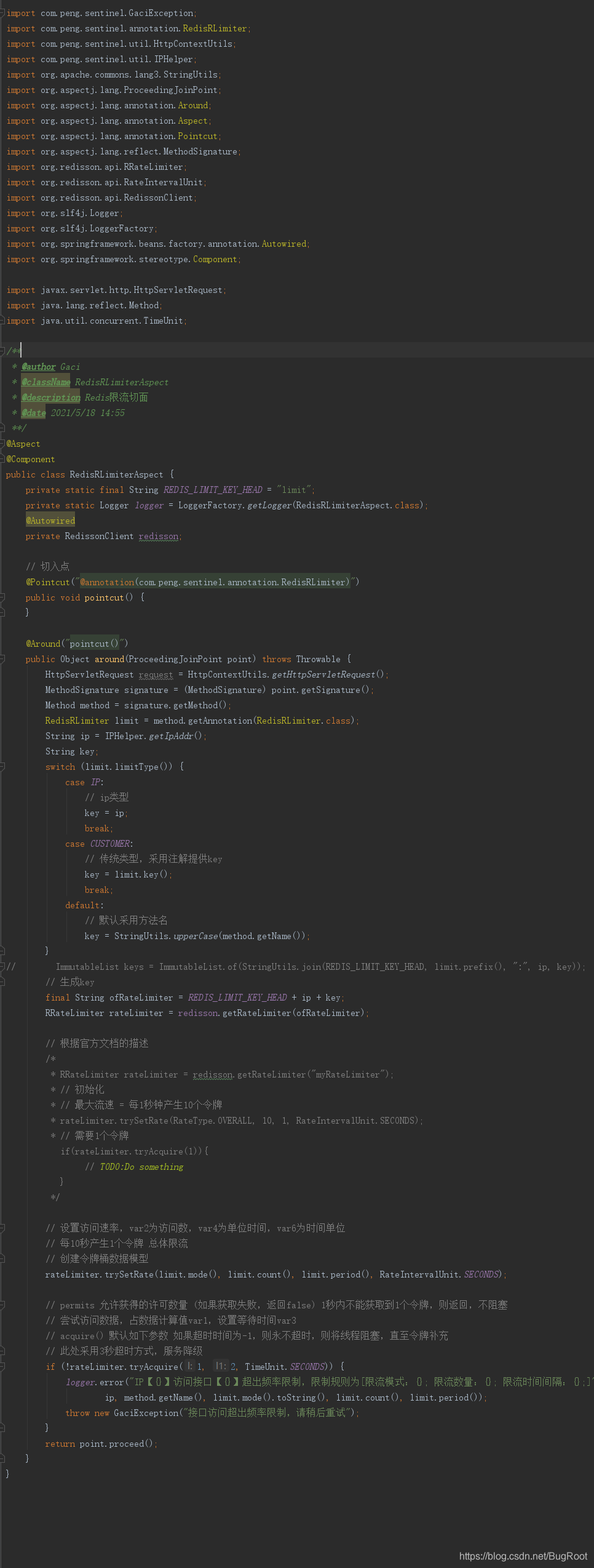The image size is (594, 1568).
Task: Toggle fold marker beside @Aspect annotation
Action: click(x=2, y=444)
